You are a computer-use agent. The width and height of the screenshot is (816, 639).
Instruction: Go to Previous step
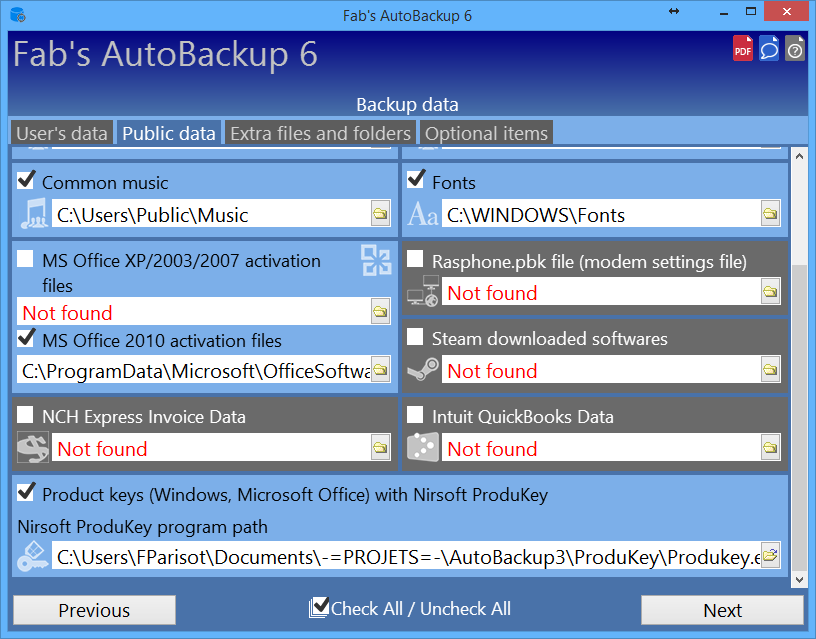click(x=94, y=610)
